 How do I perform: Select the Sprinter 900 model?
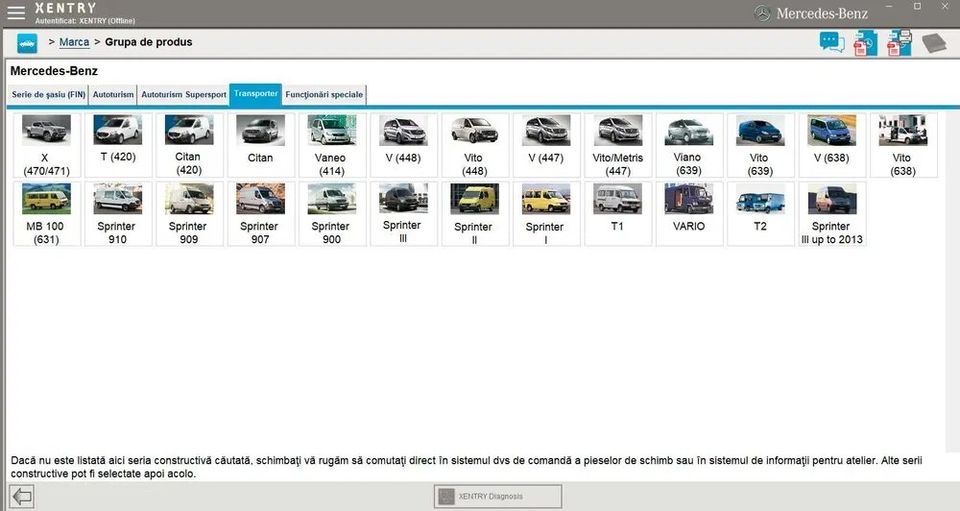(332, 214)
